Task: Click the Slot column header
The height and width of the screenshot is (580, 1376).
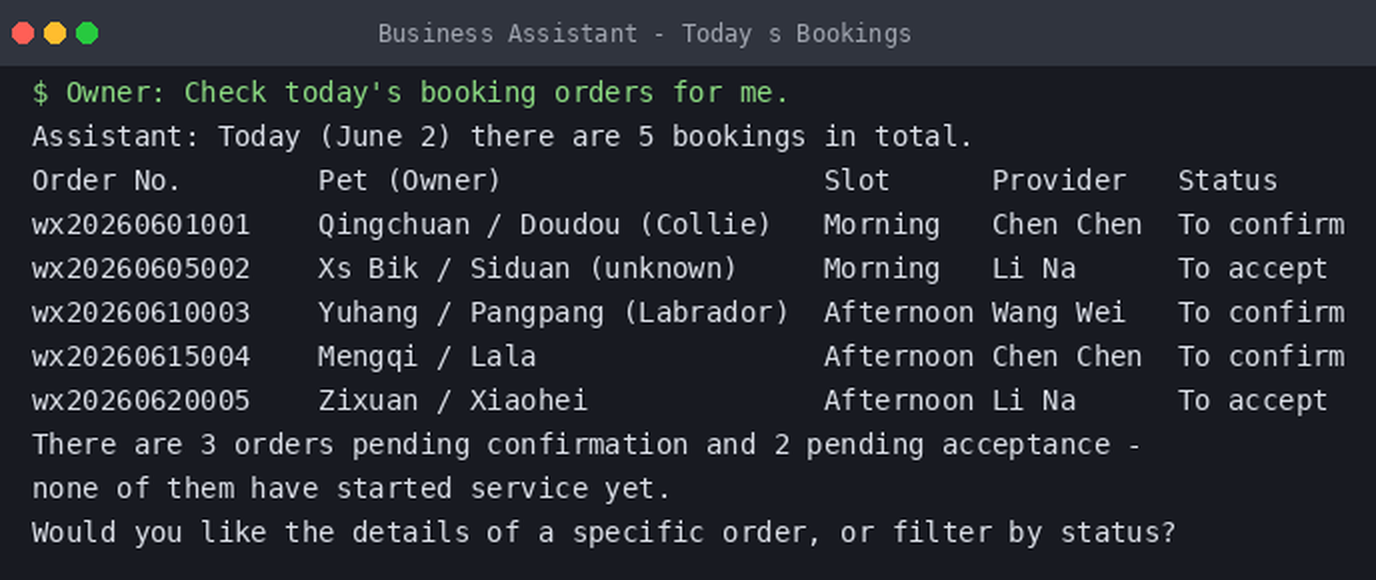Action: coord(856,180)
